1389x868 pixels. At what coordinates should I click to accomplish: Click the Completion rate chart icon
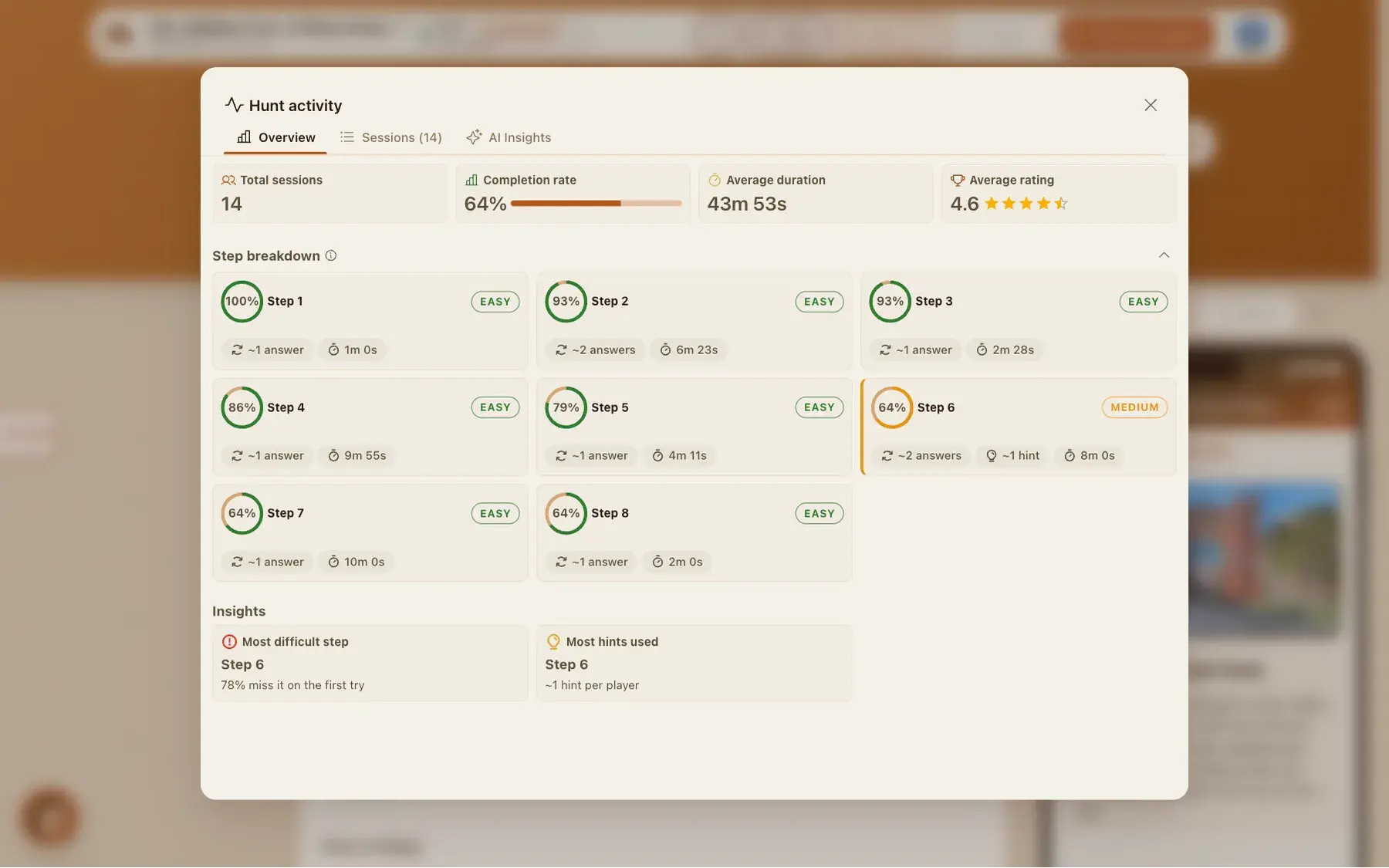(x=471, y=180)
